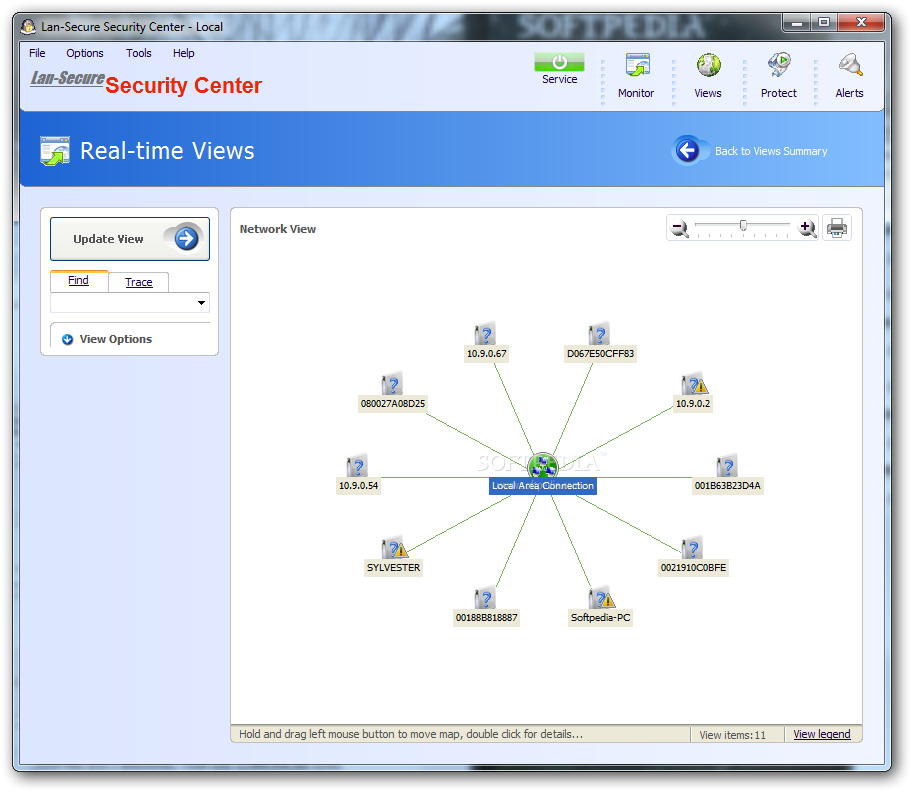The image size is (912, 792).
Task: Click the 10.9.0.67 label
Action: click(x=486, y=354)
